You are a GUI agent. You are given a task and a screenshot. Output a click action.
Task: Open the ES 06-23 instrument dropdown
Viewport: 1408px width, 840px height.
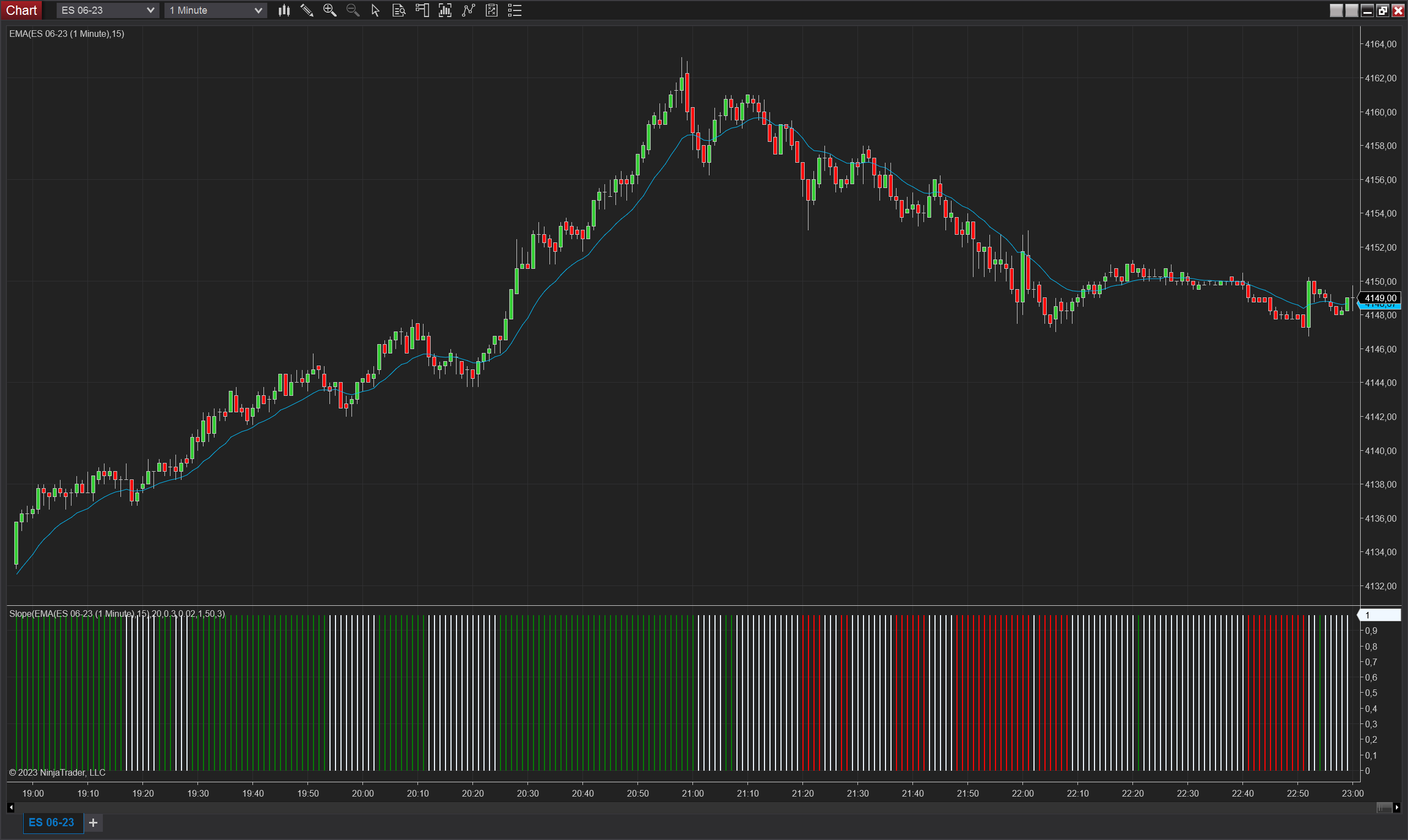click(108, 10)
